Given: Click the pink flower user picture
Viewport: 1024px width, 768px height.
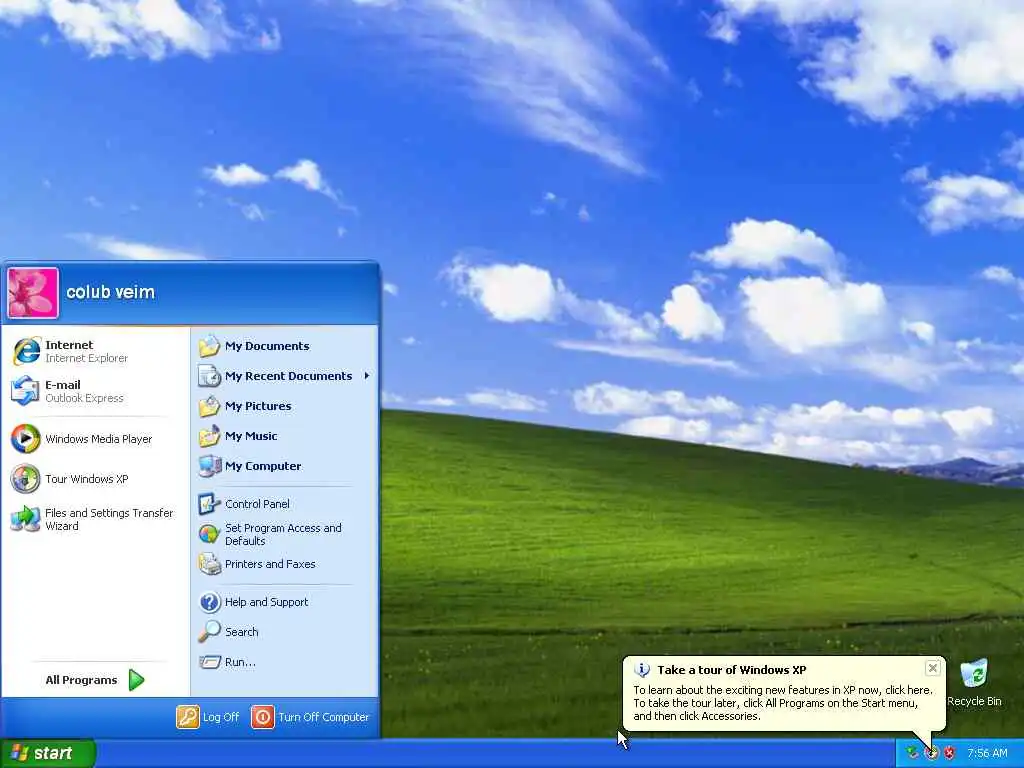Looking at the screenshot, I should tap(33, 293).
